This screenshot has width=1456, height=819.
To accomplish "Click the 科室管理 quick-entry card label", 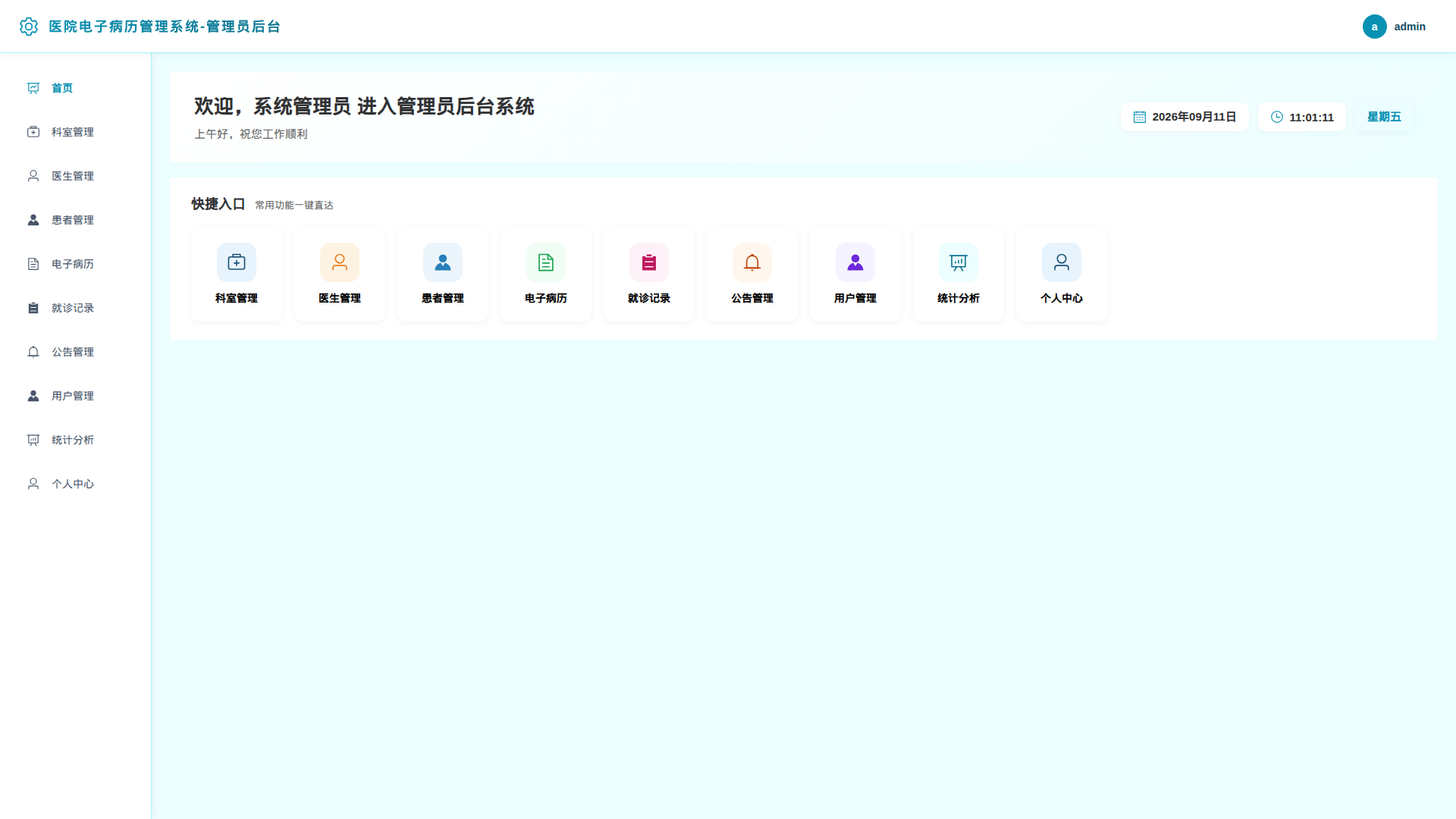I will click(237, 298).
